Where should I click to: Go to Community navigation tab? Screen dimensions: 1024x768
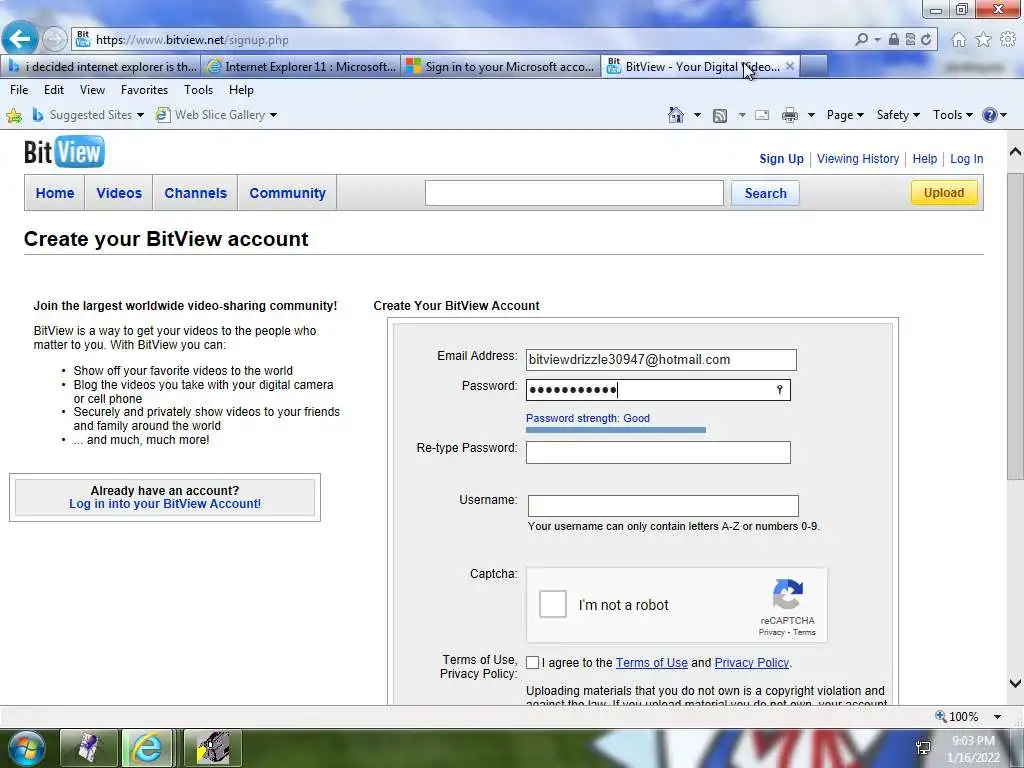[287, 193]
